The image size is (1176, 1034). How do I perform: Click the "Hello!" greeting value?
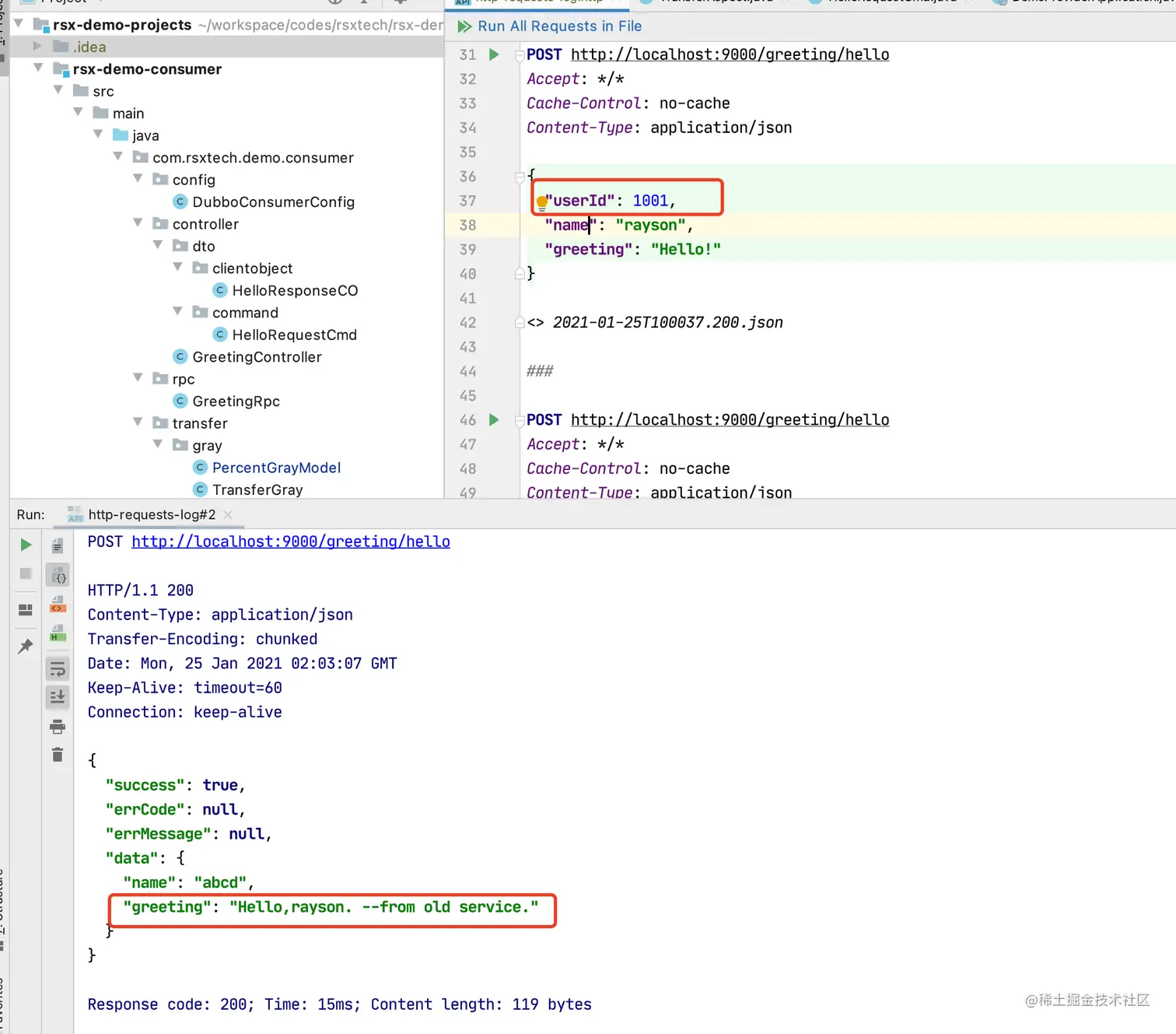click(686, 250)
